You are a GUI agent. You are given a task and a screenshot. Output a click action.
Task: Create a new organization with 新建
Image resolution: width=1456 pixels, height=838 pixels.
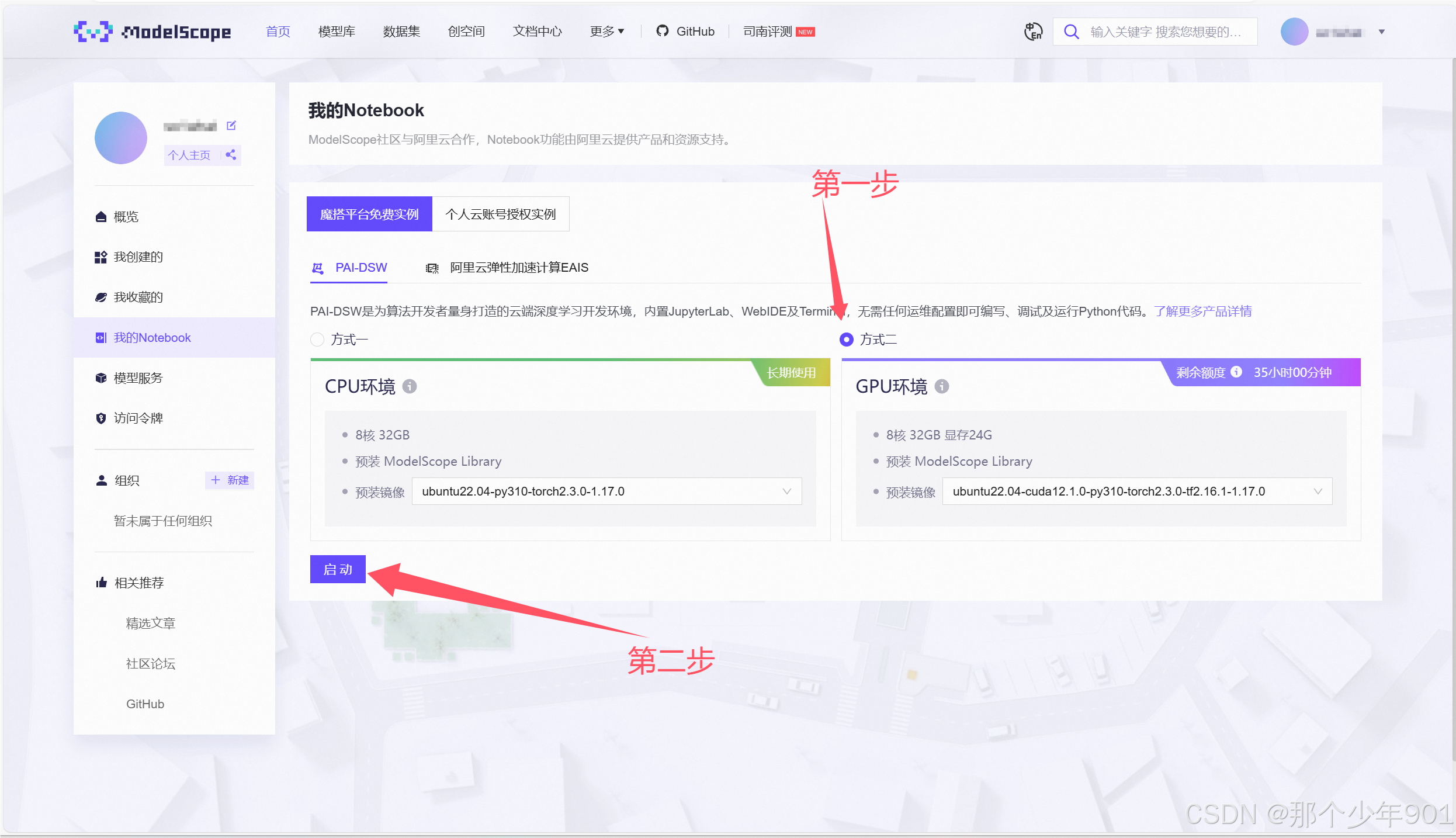230,480
